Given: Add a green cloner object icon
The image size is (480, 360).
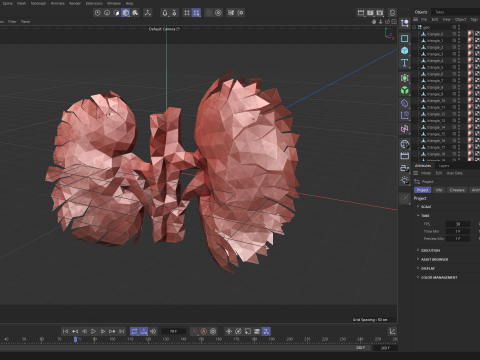Looking at the screenshot, I should click(405, 90).
